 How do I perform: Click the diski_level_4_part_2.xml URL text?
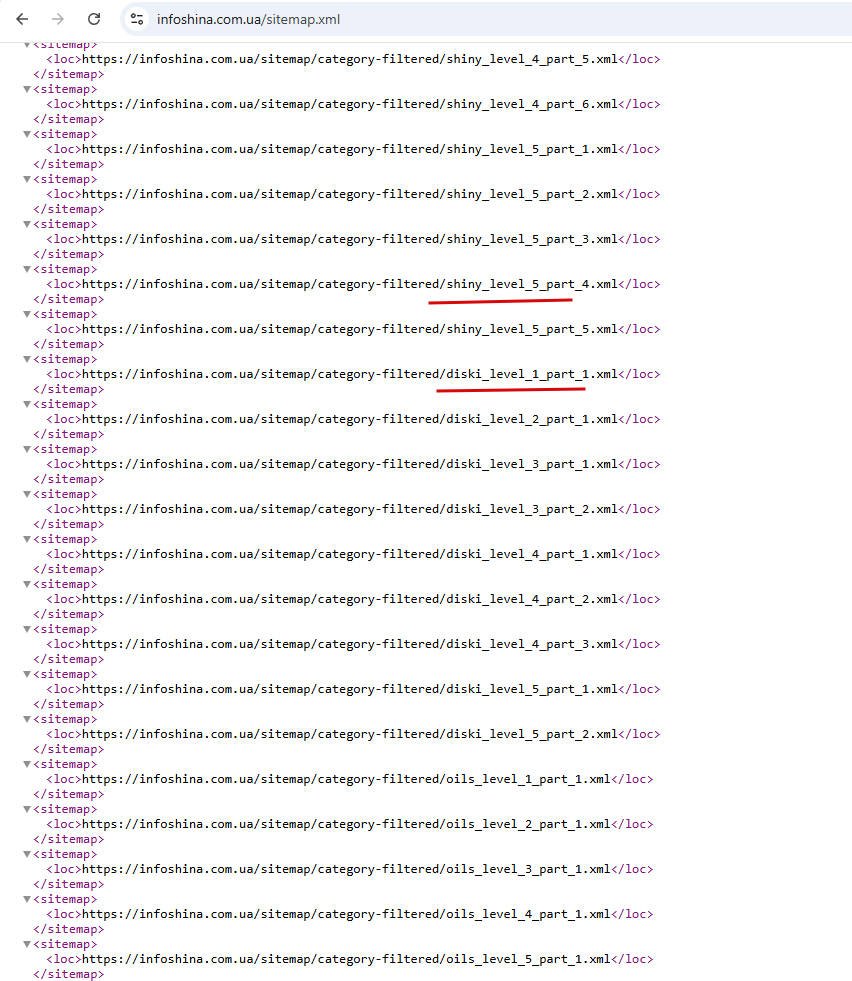click(350, 600)
